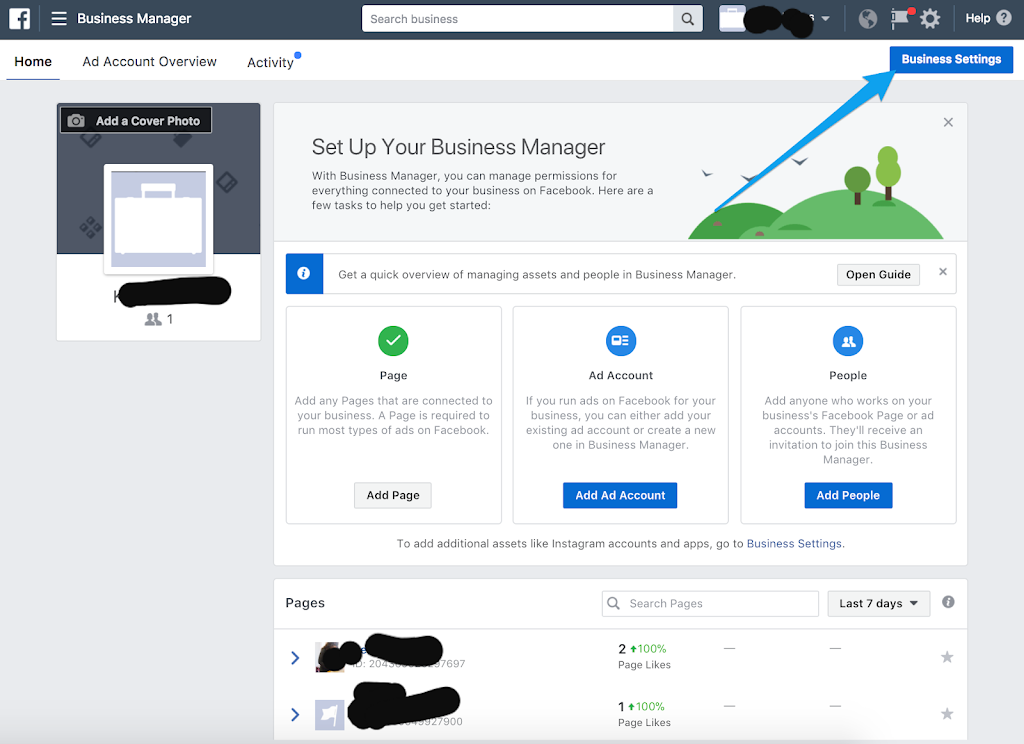This screenshot has height=744, width=1024.
Task: Click the briefcase profile picture
Action: [159, 218]
